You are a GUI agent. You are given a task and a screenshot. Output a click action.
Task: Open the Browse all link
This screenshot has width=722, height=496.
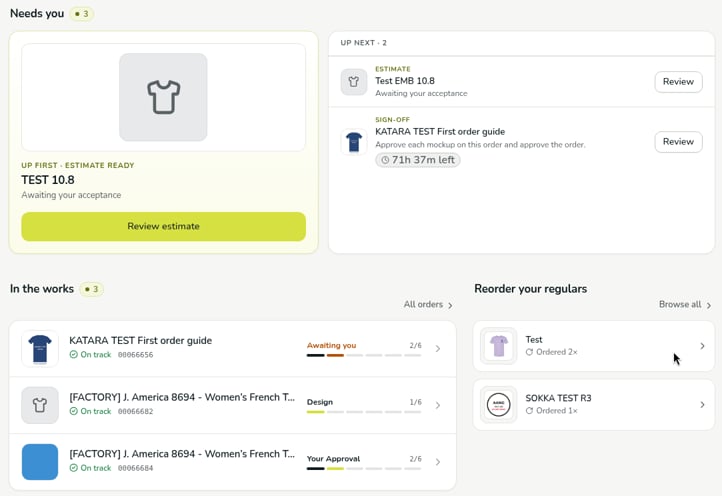(x=680, y=304)
